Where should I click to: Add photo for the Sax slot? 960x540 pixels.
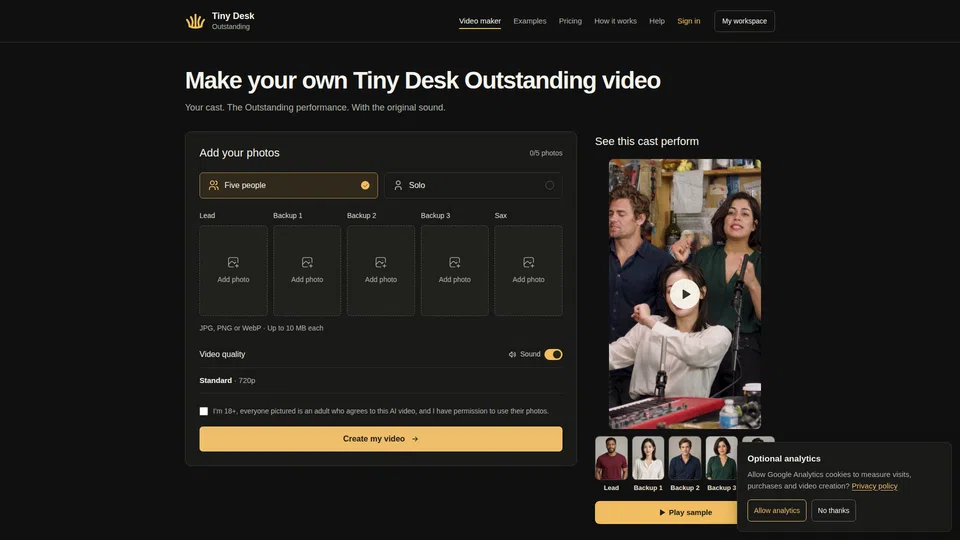(x=528, y=270)
